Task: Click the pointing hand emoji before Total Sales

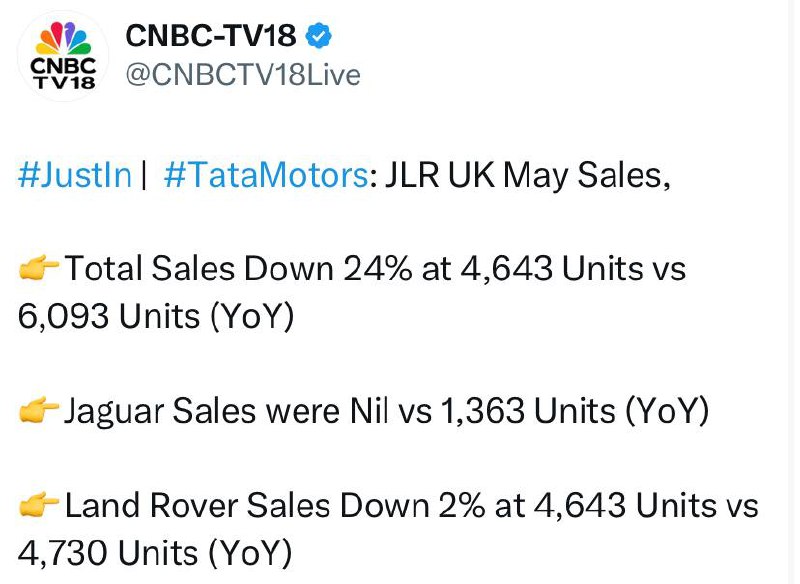Action: tap(39, 268)
